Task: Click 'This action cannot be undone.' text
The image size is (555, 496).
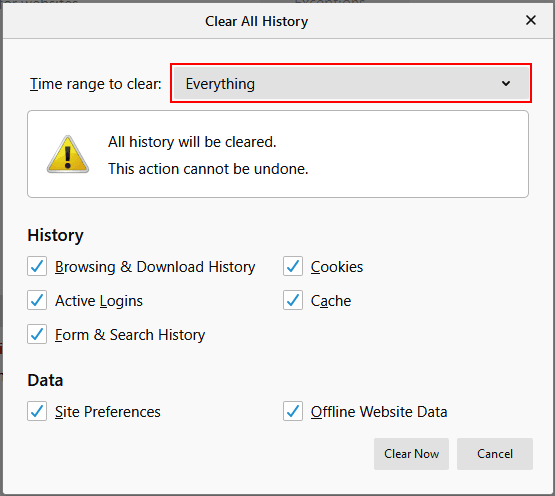Action: coord(208,169)
